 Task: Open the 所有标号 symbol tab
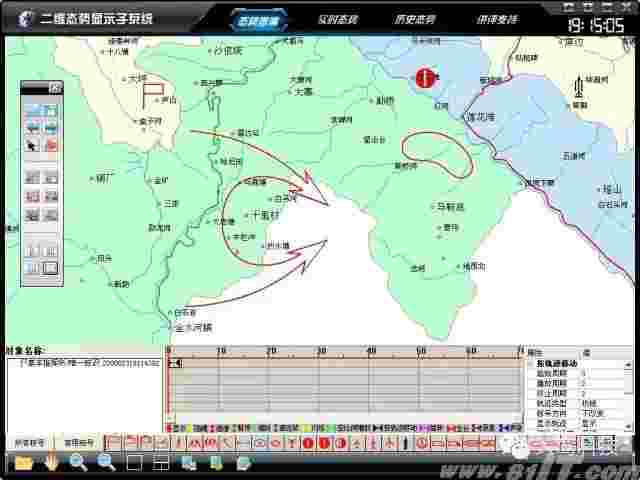point(28,441)
